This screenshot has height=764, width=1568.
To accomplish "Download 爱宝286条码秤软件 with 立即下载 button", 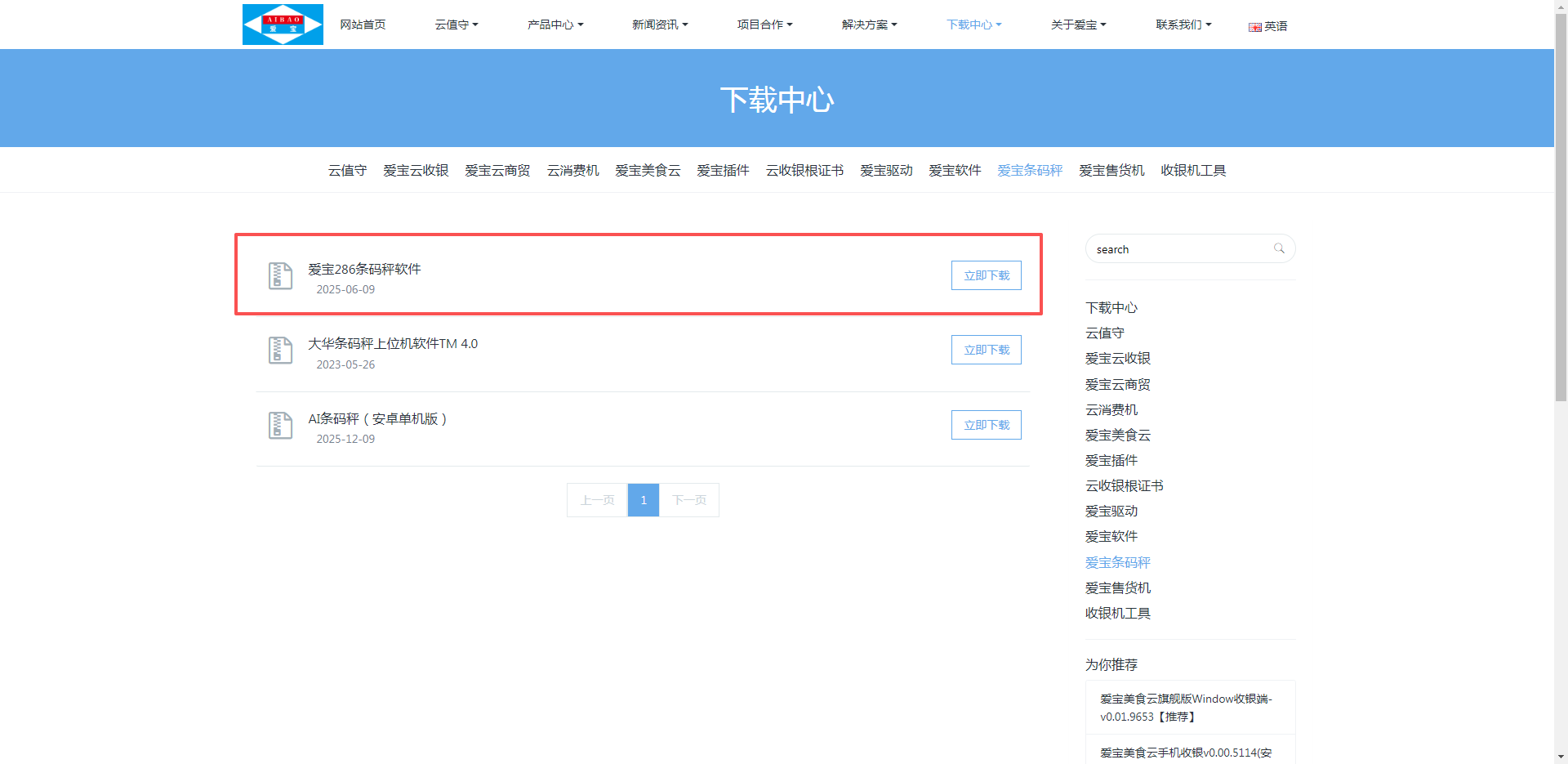I will 986,275.
